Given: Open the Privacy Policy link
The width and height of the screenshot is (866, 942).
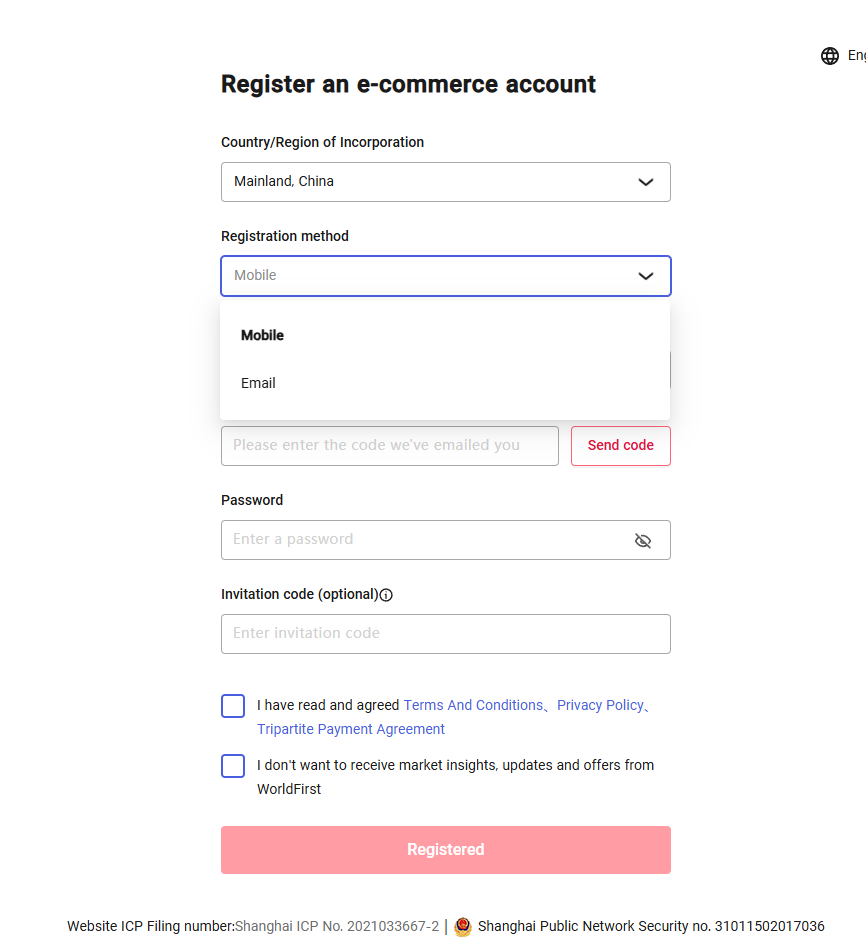Looking at the screenshot, I should coord(599,704).
